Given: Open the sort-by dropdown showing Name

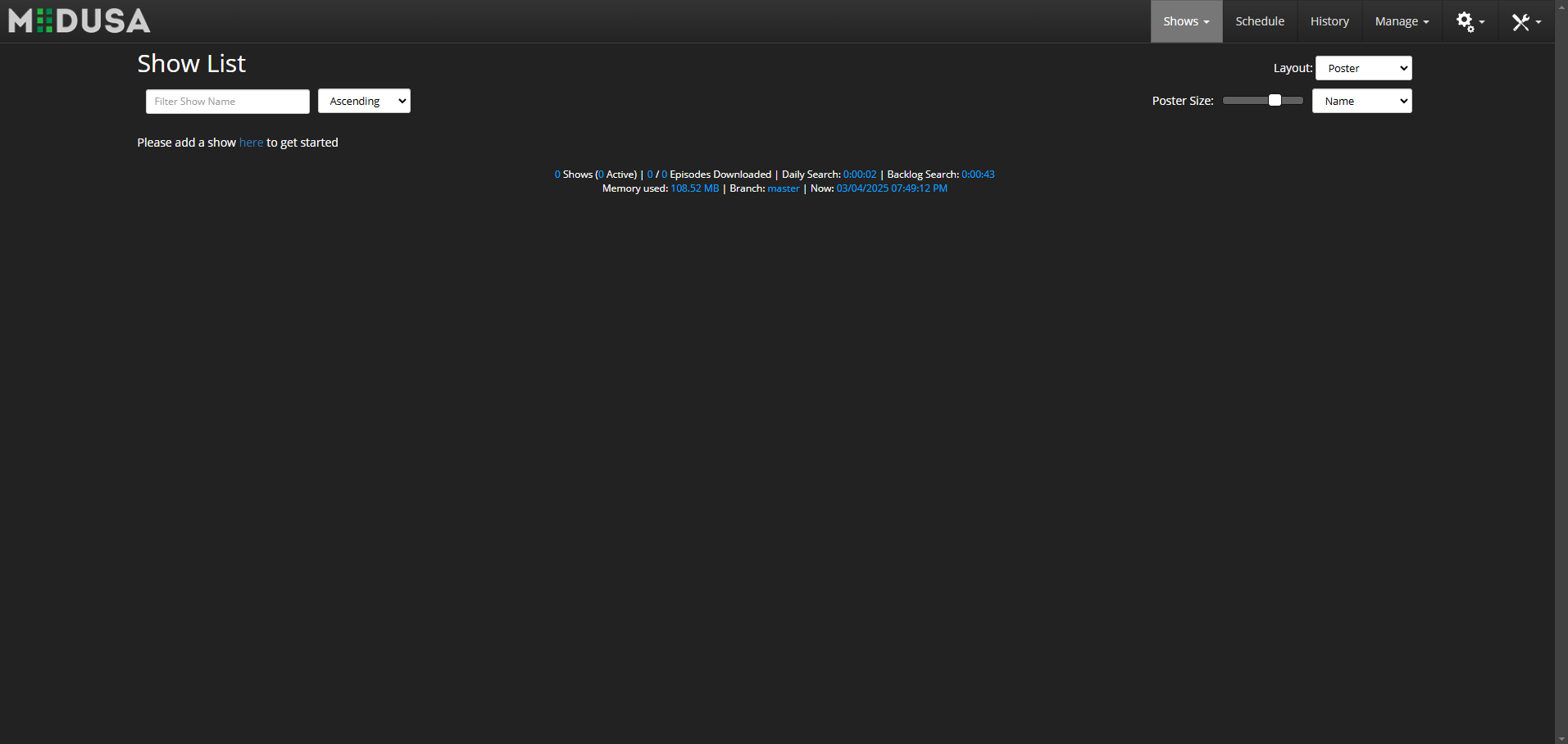Looking at the screenshot, I should pos(1361,101).
